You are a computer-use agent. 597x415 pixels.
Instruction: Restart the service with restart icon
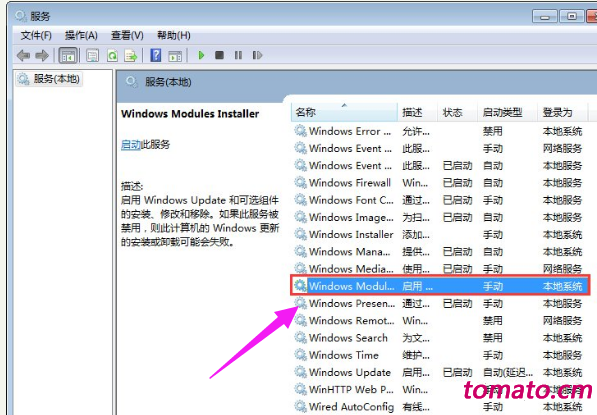257,56
